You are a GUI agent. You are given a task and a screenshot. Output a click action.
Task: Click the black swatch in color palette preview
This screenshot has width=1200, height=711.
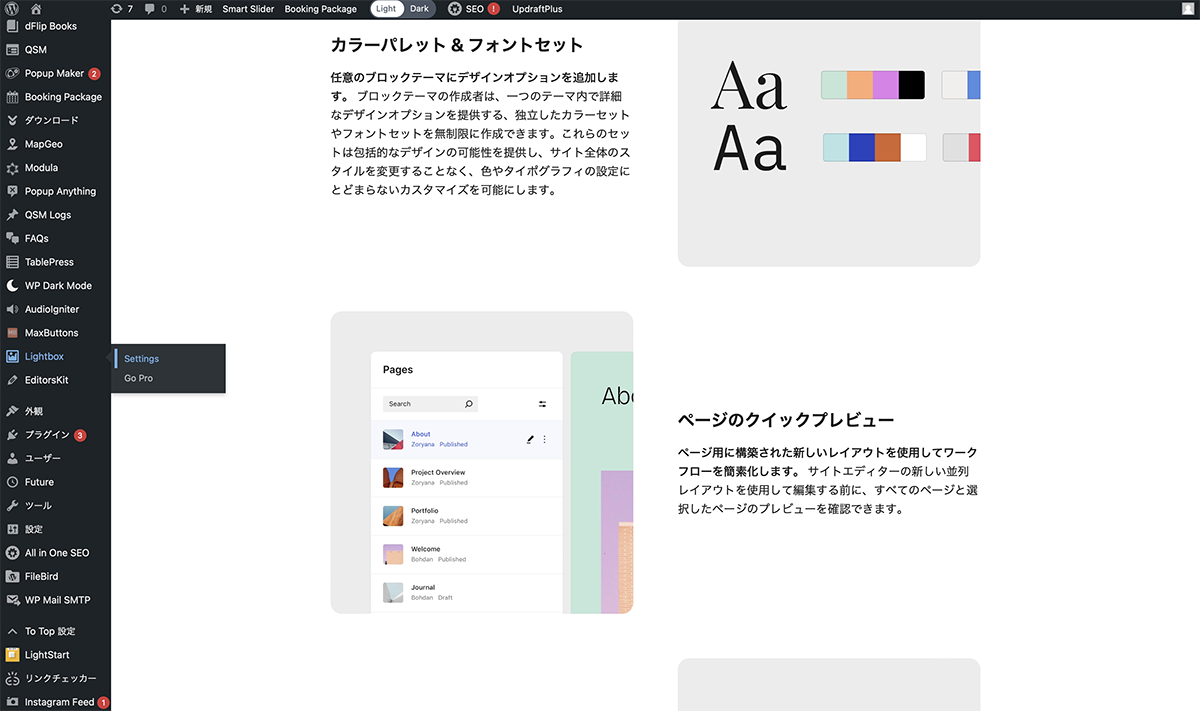click(x=910, y=84)
